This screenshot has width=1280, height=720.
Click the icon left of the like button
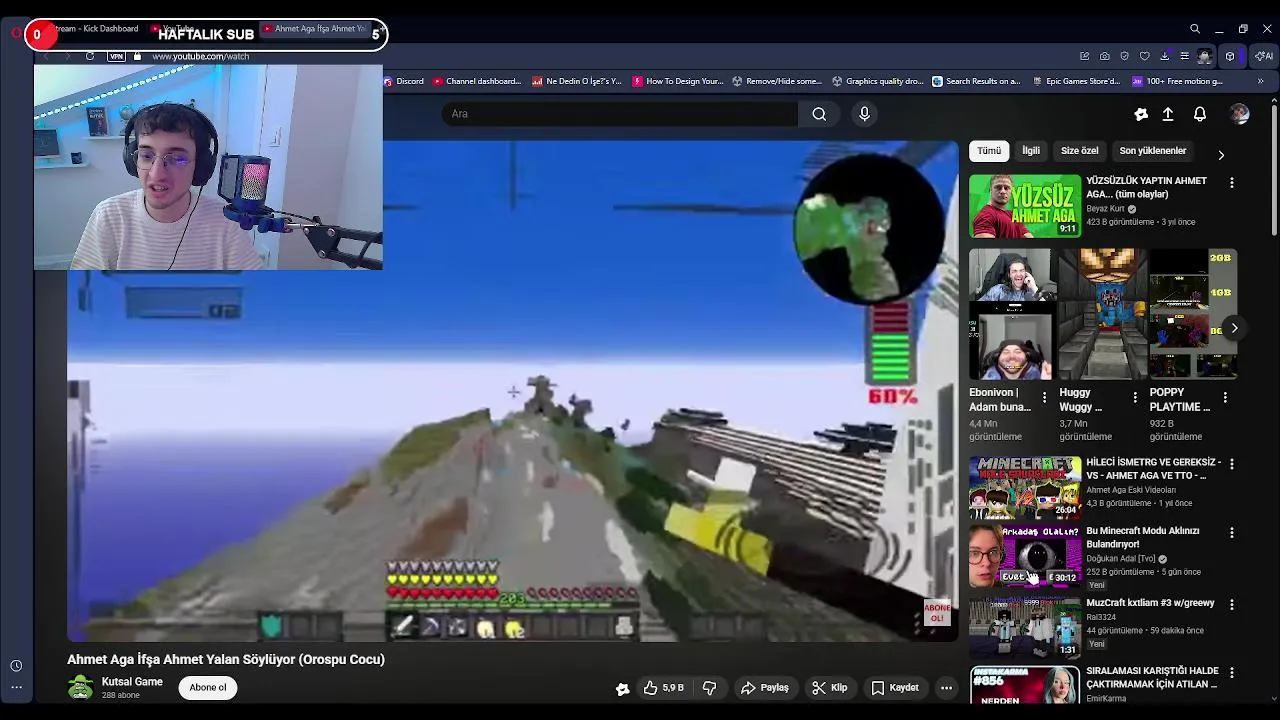point(623,688)
